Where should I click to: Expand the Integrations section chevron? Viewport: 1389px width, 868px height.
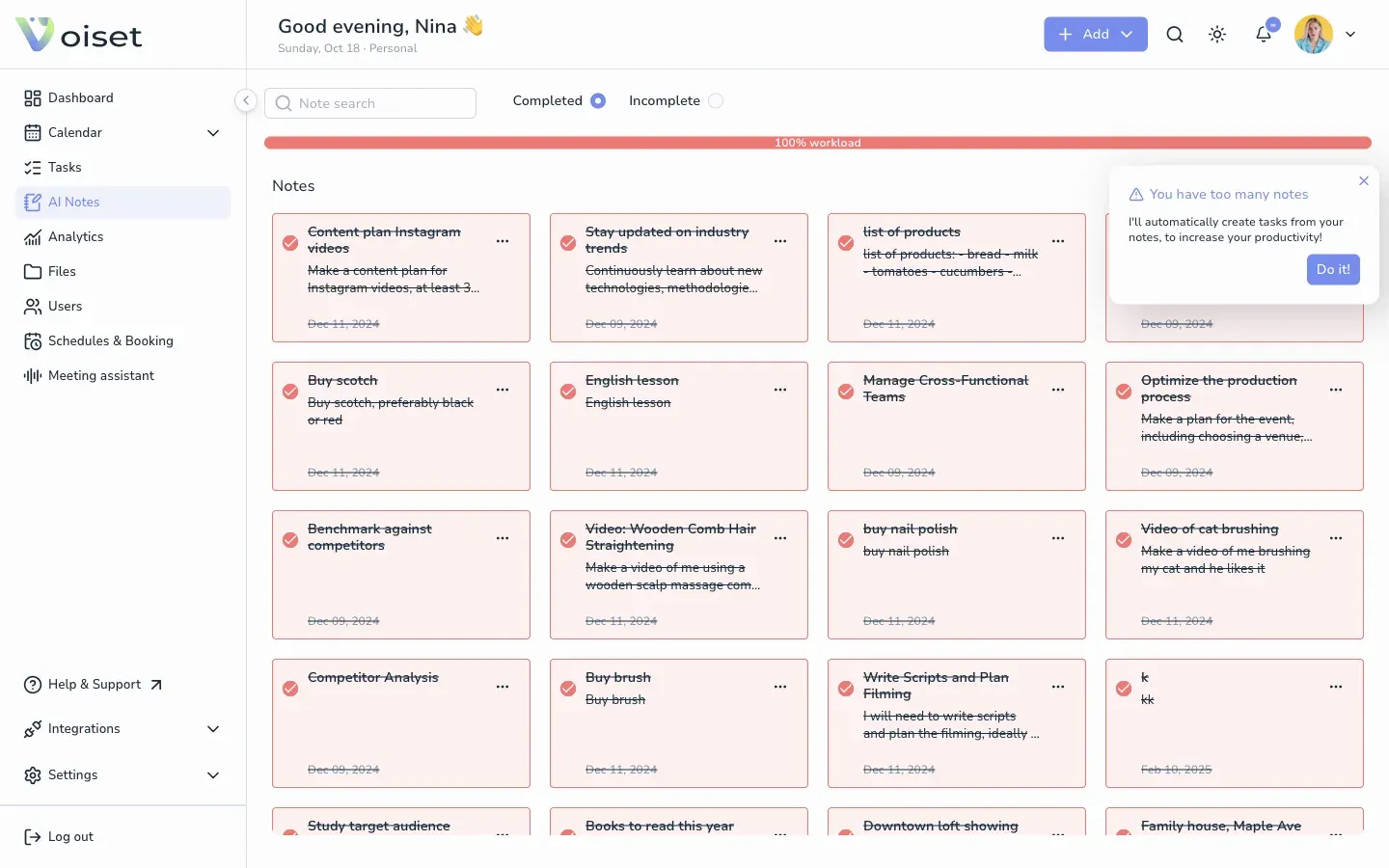[213, 729]
